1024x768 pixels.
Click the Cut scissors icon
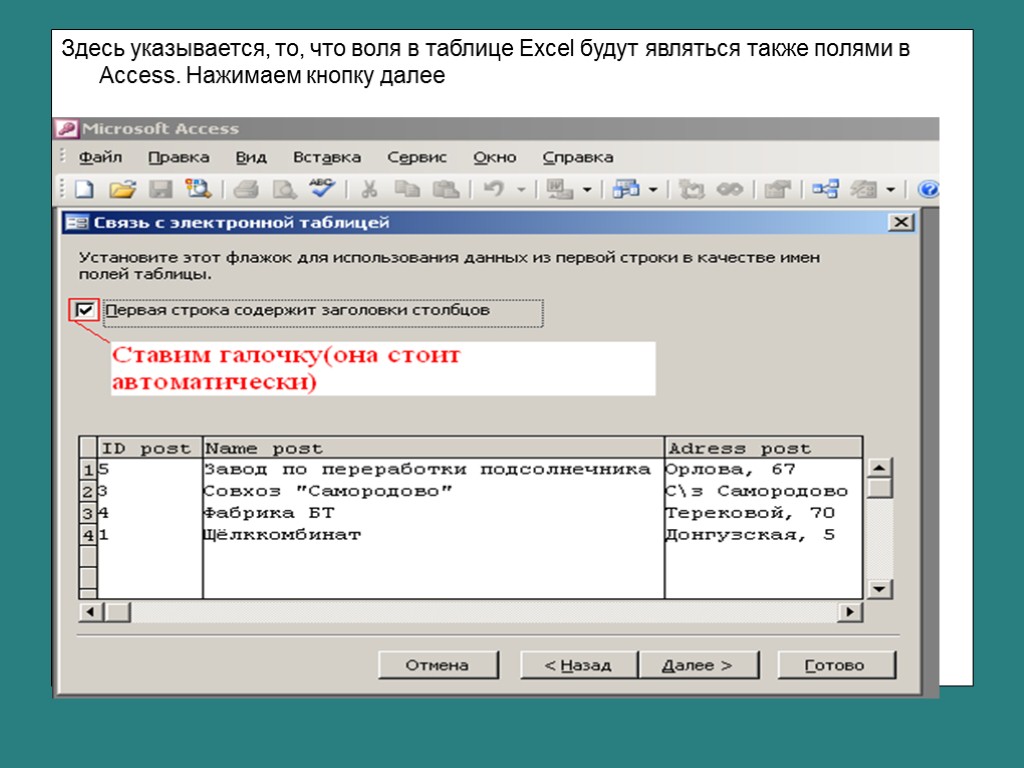(x=370, y=189)
